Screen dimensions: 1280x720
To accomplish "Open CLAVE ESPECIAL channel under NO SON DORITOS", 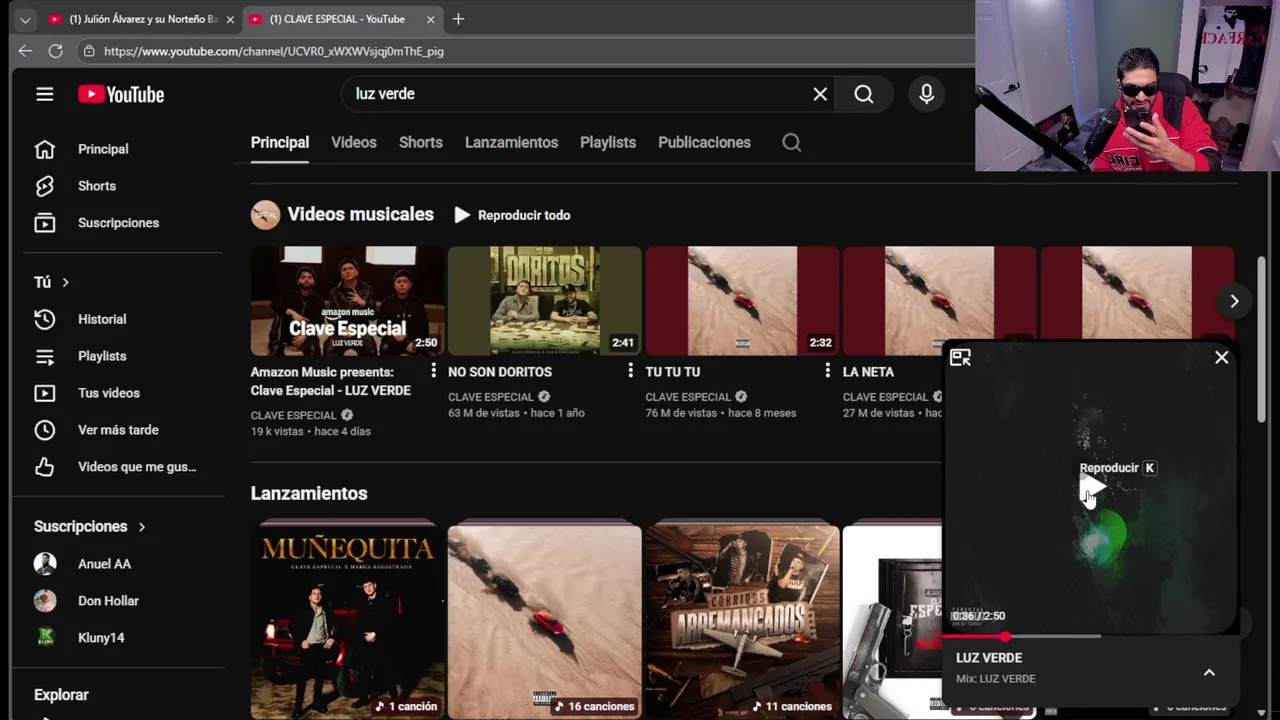I will tap(491, 397).
